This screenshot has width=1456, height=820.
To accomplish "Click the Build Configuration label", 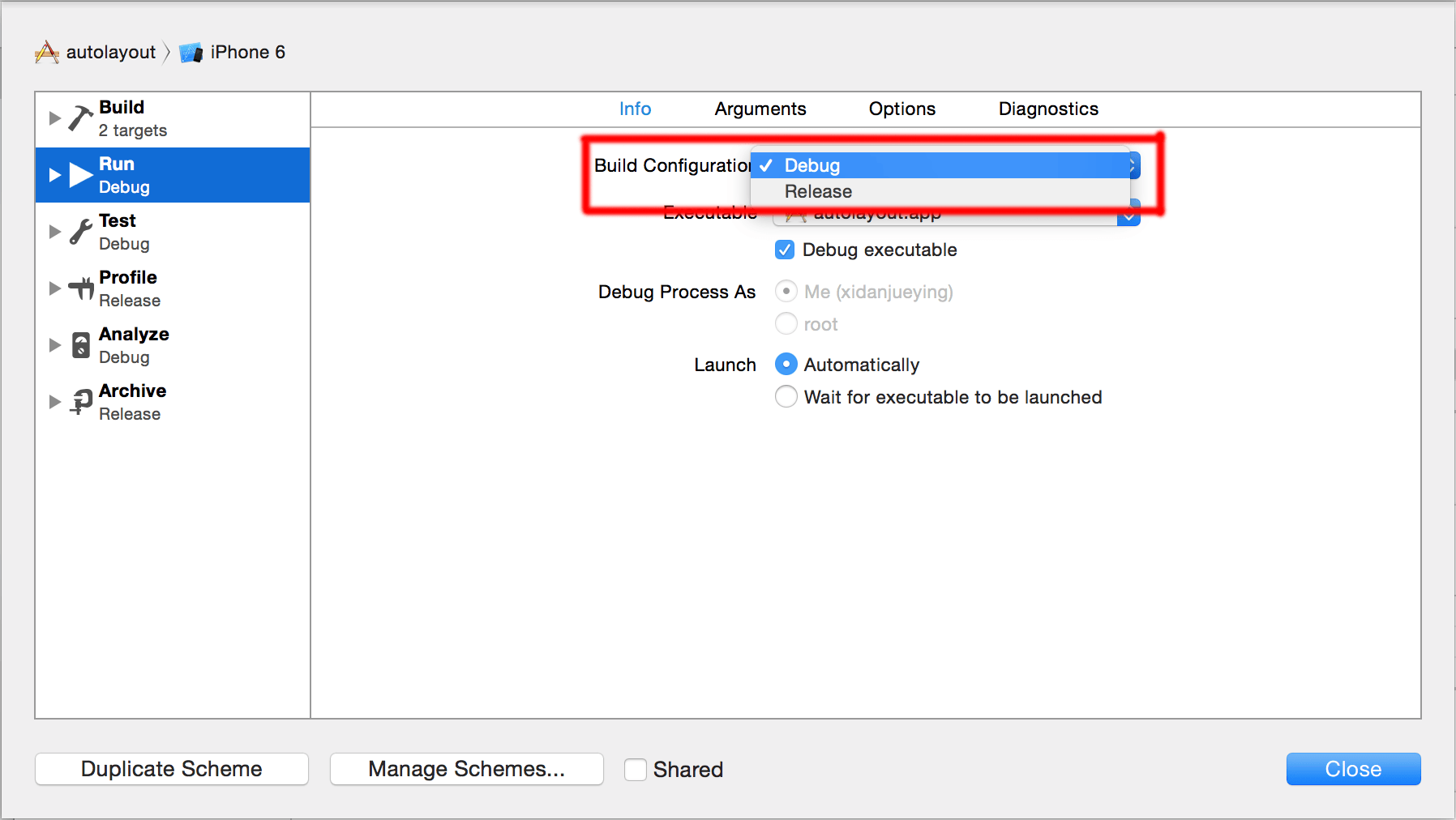I will point(673,166).
